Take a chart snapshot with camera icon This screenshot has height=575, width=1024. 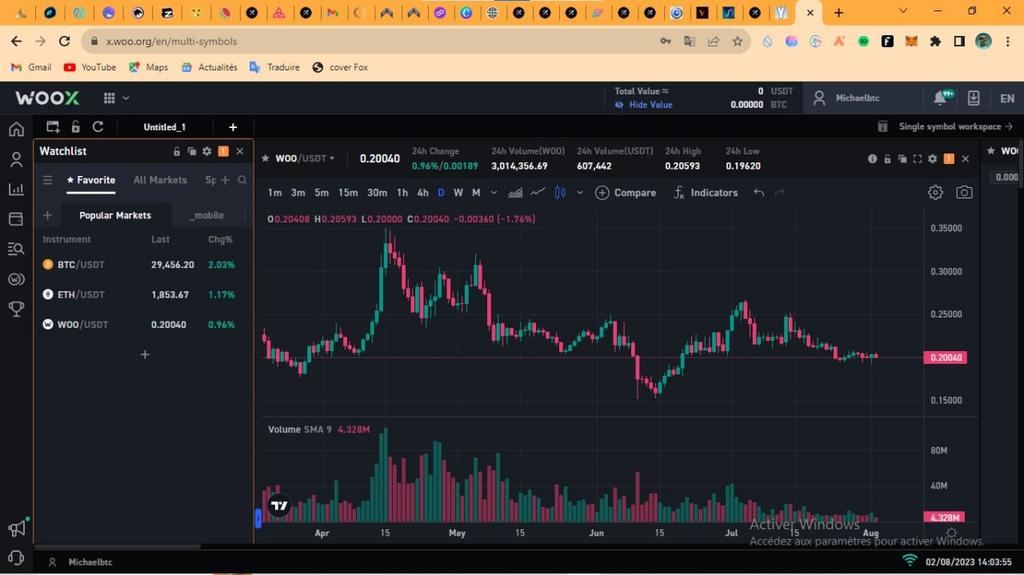click(x=964, y=192)
